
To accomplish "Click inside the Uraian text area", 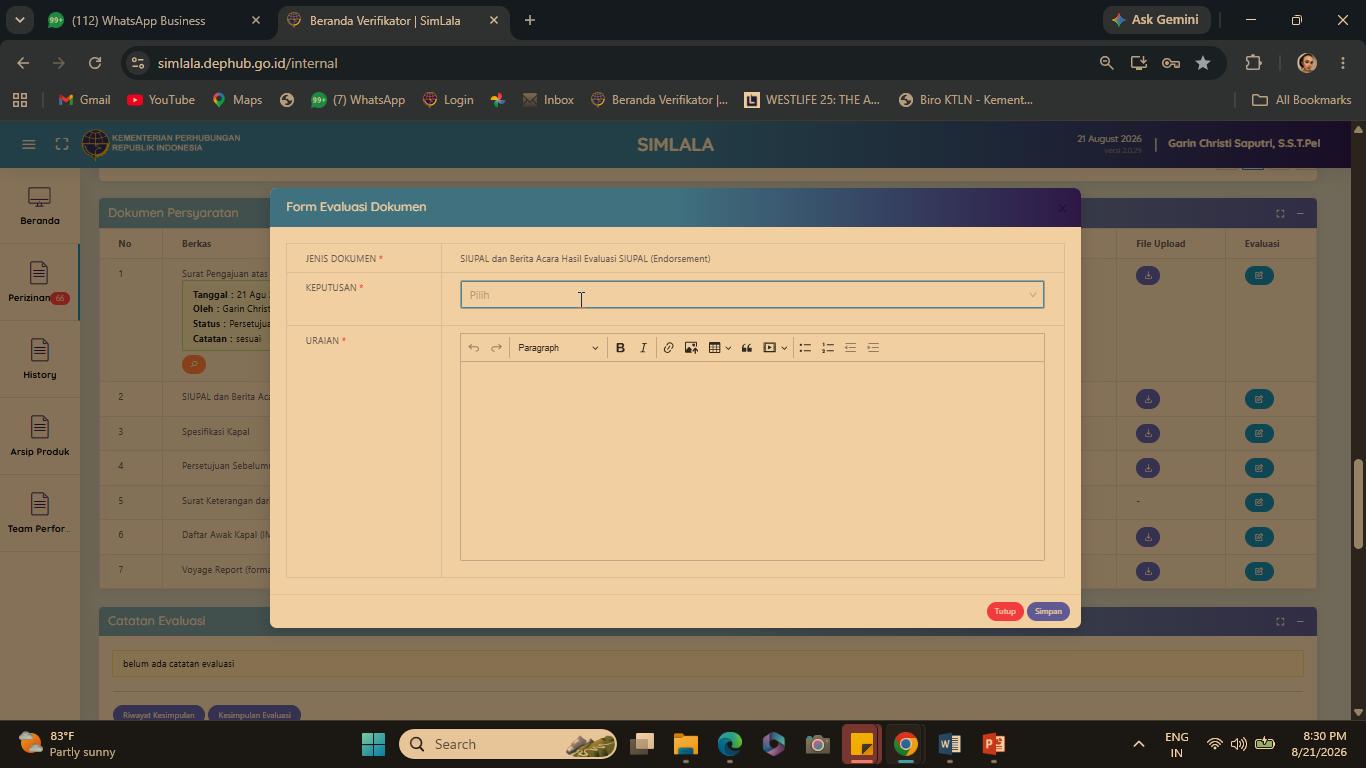I will 752,460.
